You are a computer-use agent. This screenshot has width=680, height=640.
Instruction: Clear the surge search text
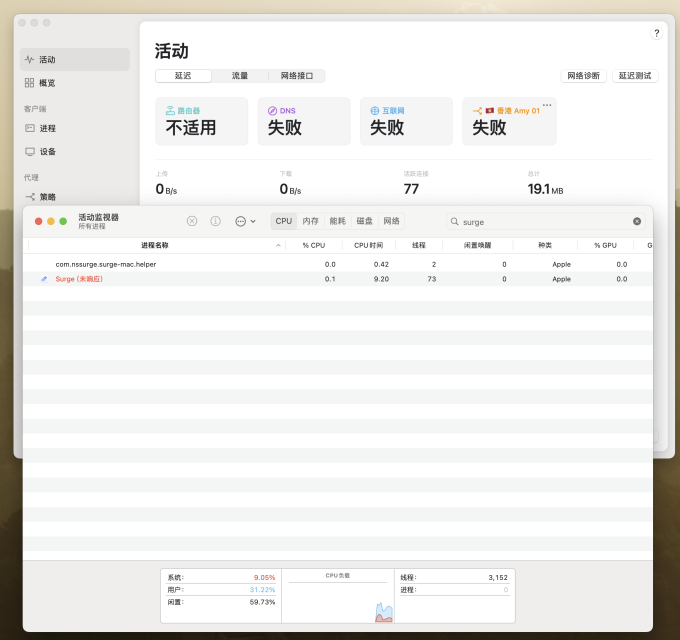tap(637, 222)
